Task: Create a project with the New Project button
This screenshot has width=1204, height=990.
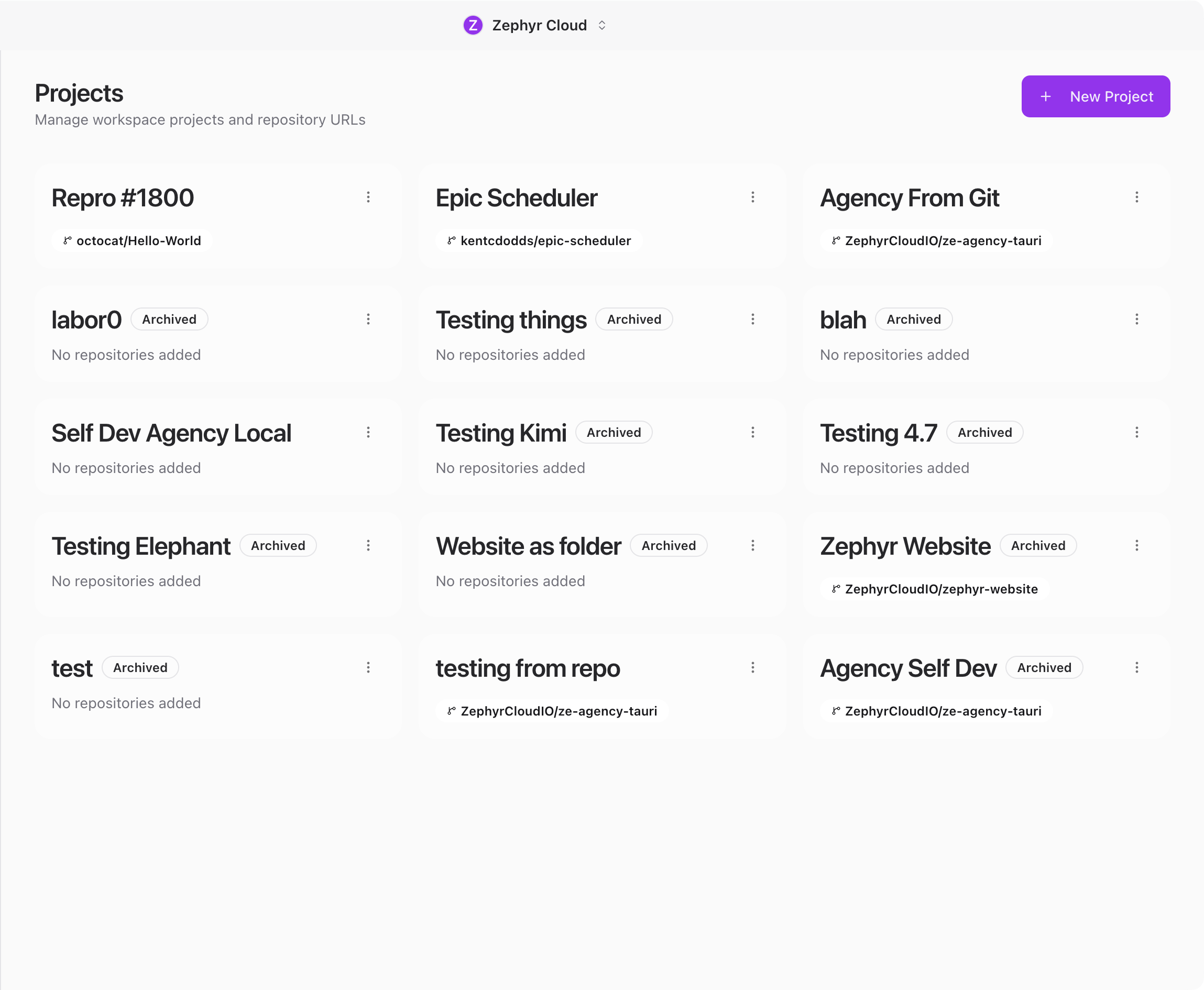Action: 1096,96
